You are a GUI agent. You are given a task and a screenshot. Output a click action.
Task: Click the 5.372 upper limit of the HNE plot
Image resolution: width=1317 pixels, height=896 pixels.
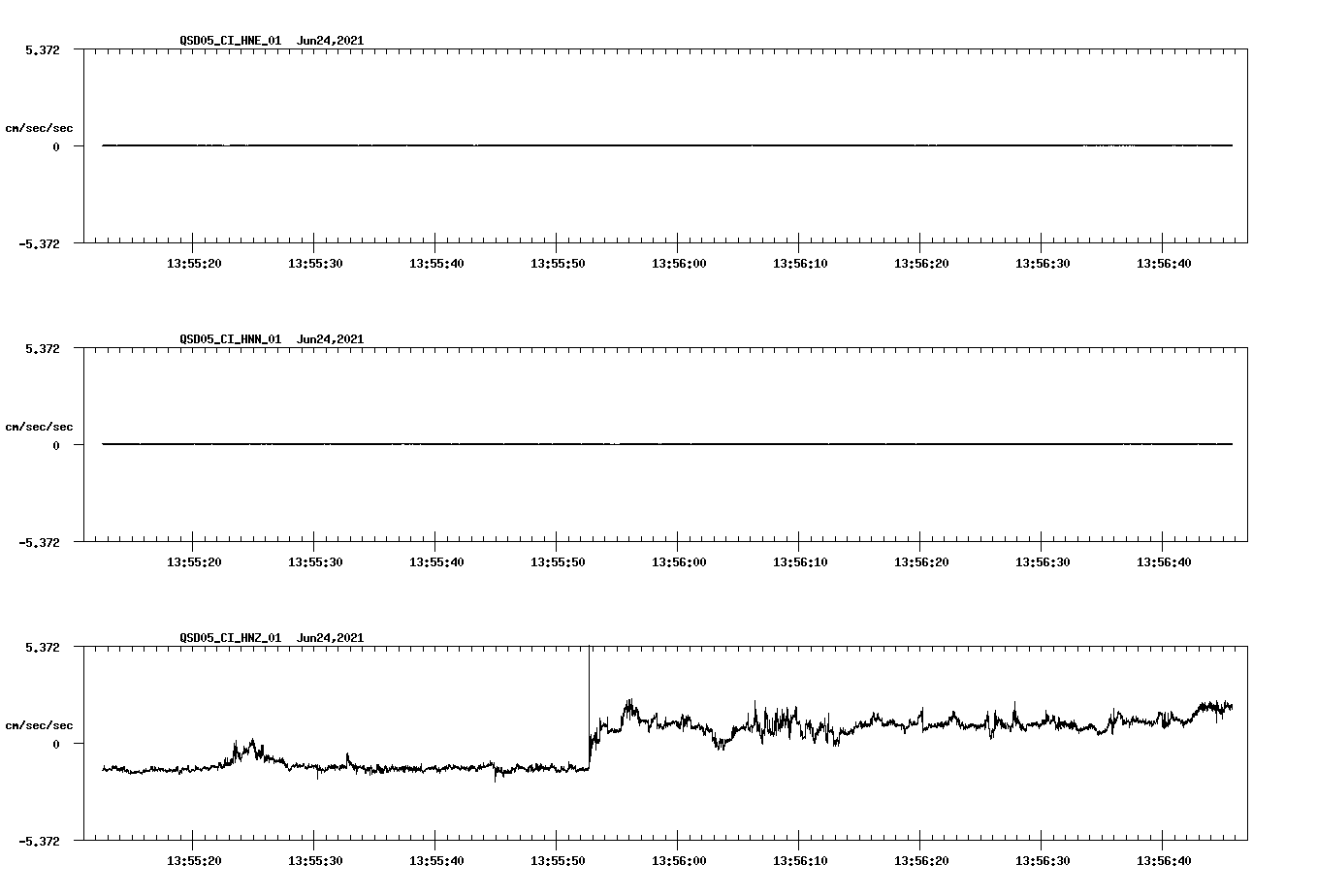pos(42,49)
